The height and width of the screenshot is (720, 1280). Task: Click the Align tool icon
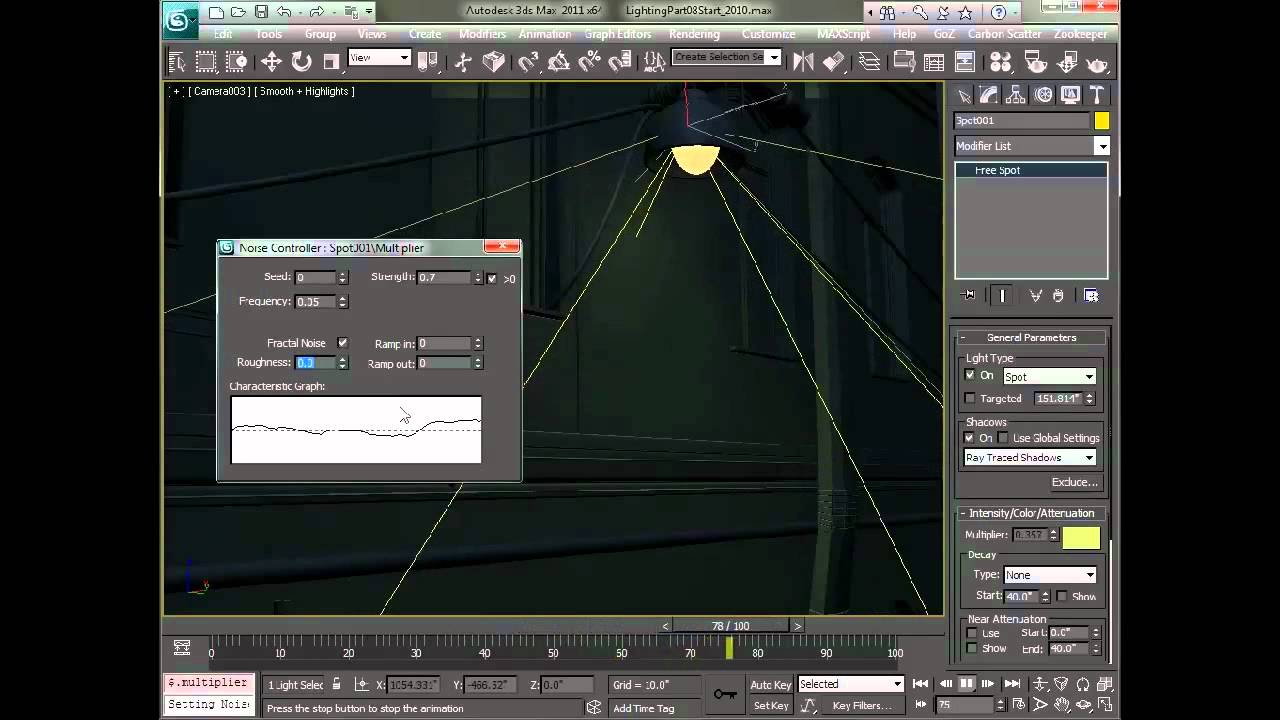click(833, 62)
